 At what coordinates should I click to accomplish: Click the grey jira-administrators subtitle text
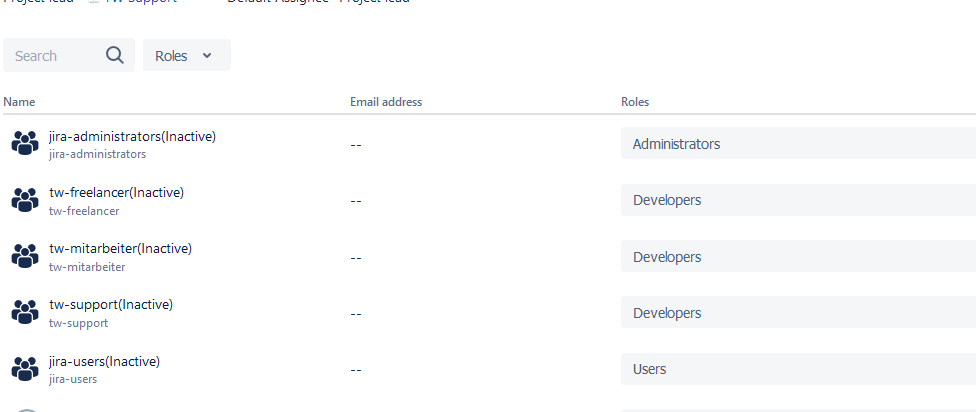pos(98,154)
